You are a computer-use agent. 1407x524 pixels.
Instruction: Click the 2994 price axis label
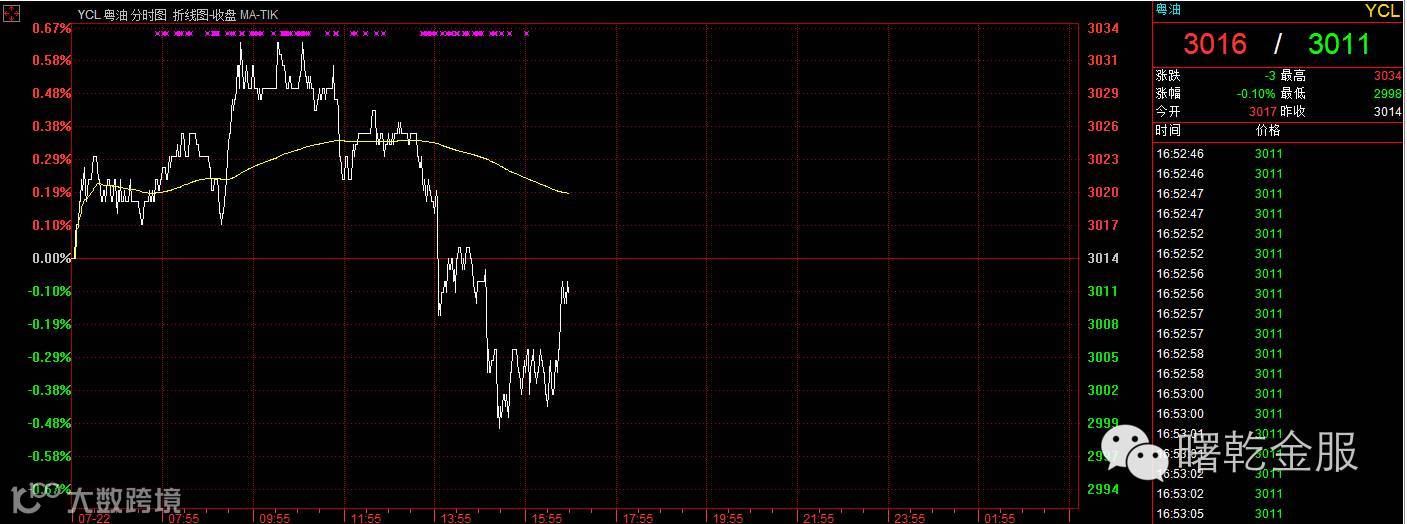1103,489
